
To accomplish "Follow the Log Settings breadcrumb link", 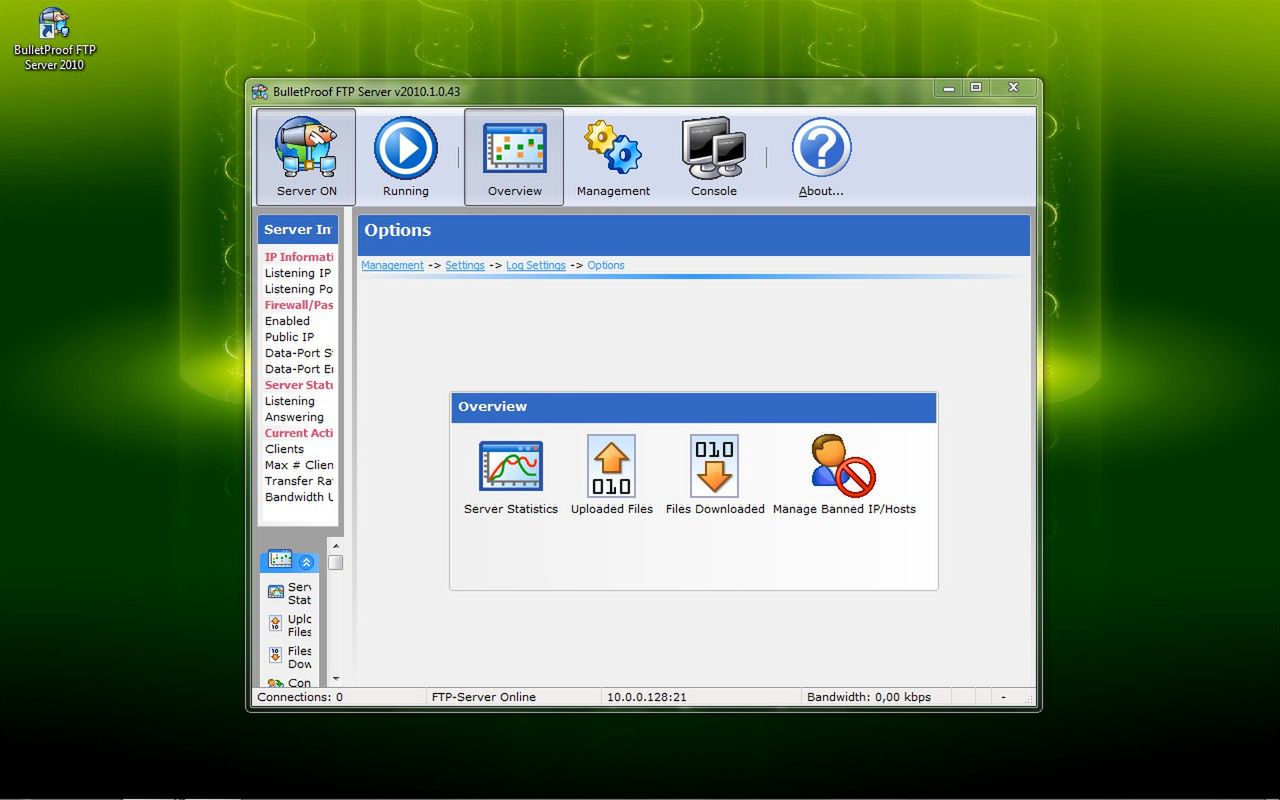I will pyautogui.click(x=536, y=265).
